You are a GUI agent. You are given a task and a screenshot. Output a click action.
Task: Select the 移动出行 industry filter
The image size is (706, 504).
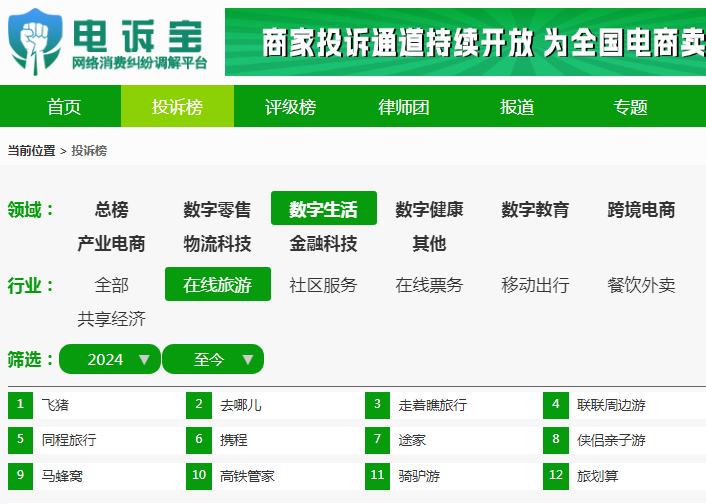(535, 285)
